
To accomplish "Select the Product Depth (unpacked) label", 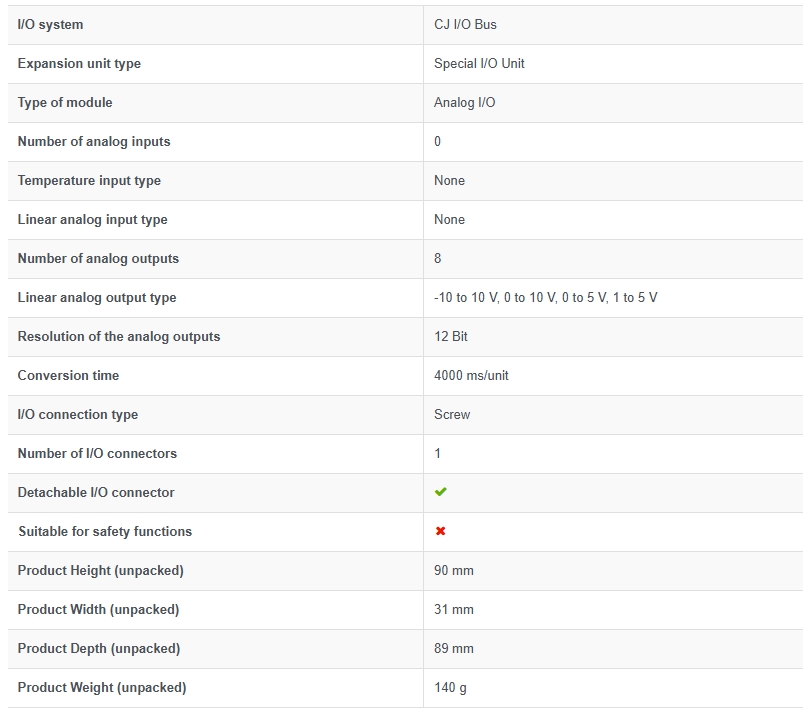I will [99, 648].
